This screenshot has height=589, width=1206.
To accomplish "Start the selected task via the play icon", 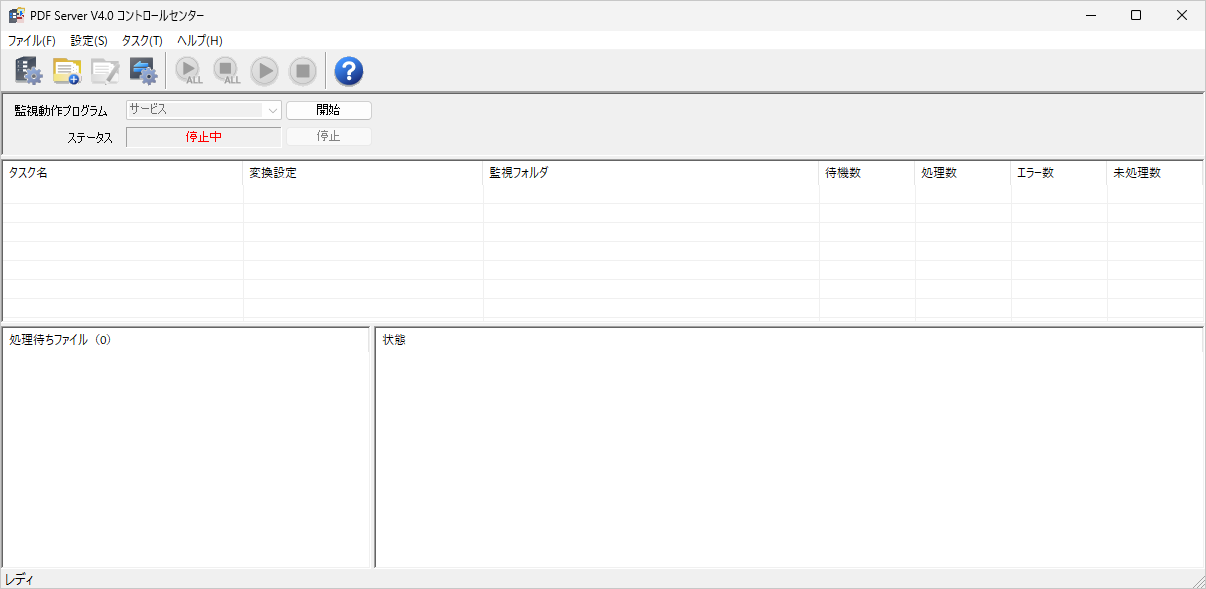I will pos(264,70).
